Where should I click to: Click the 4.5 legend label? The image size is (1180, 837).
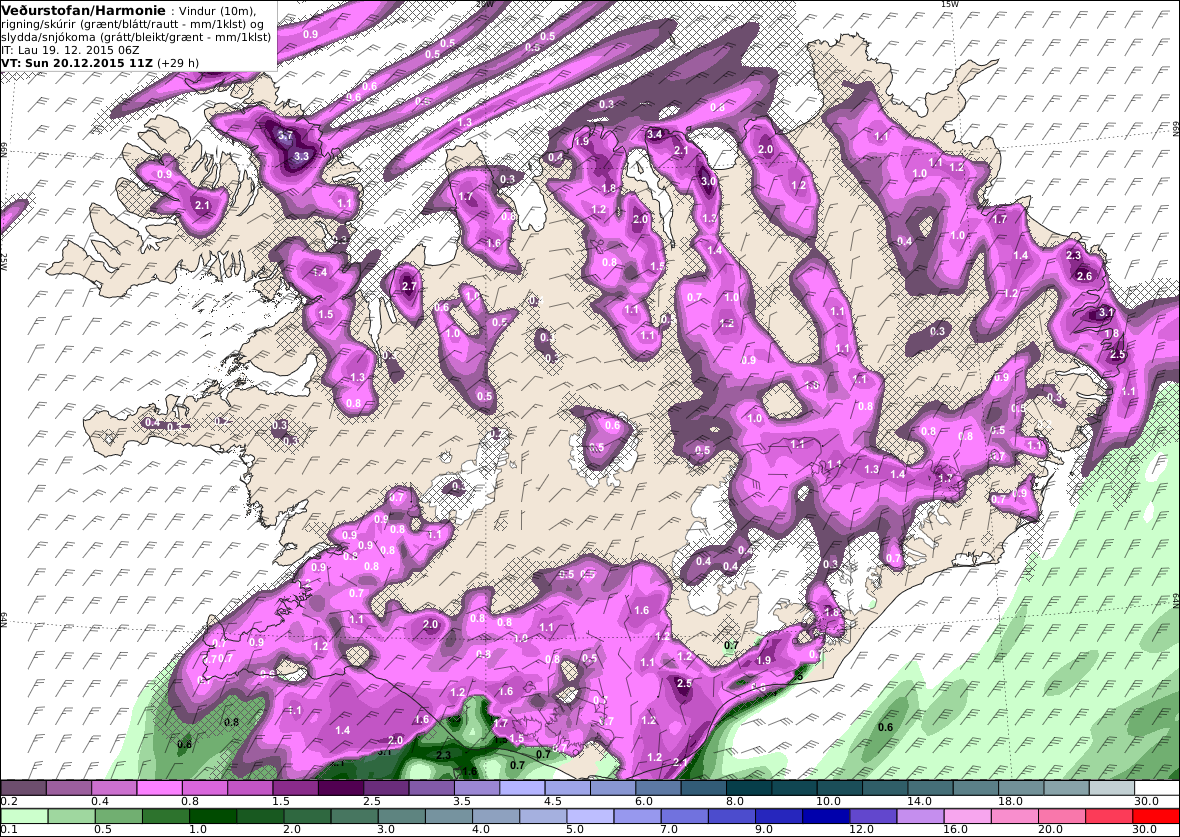(x=553, y=802)
